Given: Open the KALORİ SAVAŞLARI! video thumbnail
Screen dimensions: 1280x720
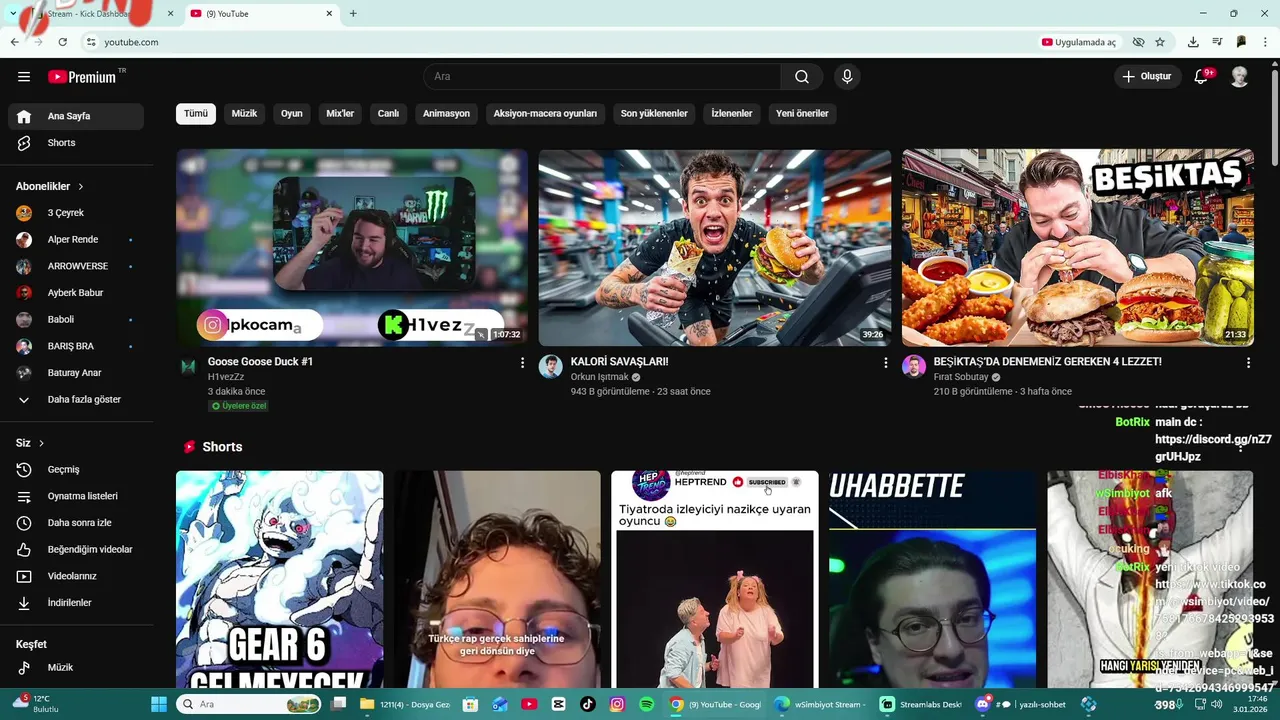Looking at the screenshot, I should click(x=715, y=248).
